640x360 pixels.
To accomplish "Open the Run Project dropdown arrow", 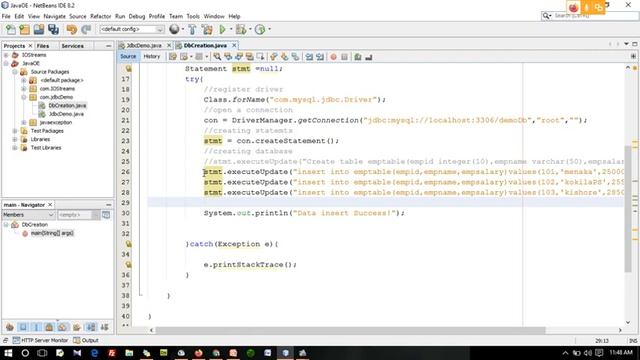I will pyautogui.click(x=231, y=29).
